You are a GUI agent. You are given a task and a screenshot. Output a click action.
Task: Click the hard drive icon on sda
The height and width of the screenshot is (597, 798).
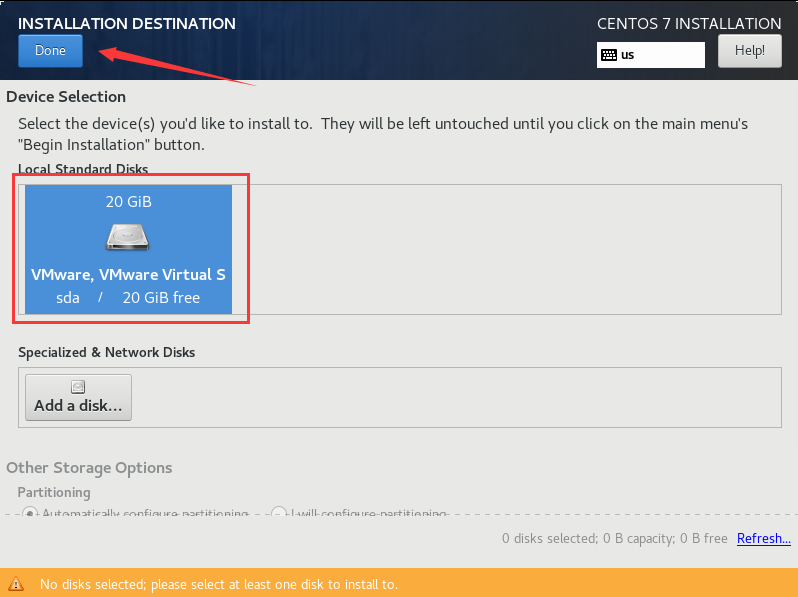click(x=127, y=237)
